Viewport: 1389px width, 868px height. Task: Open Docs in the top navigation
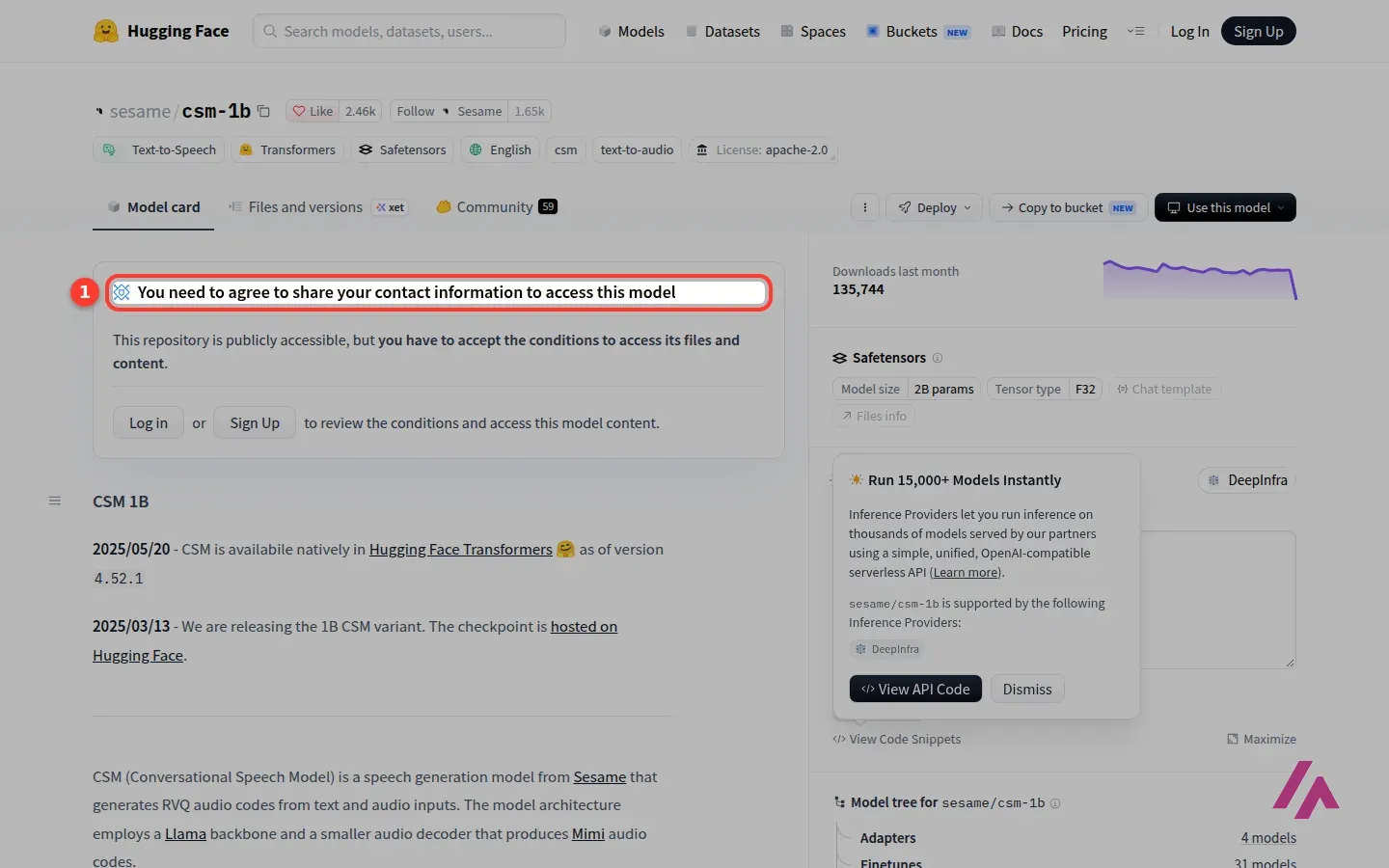pyautogui.click(x=1018, y=31)
